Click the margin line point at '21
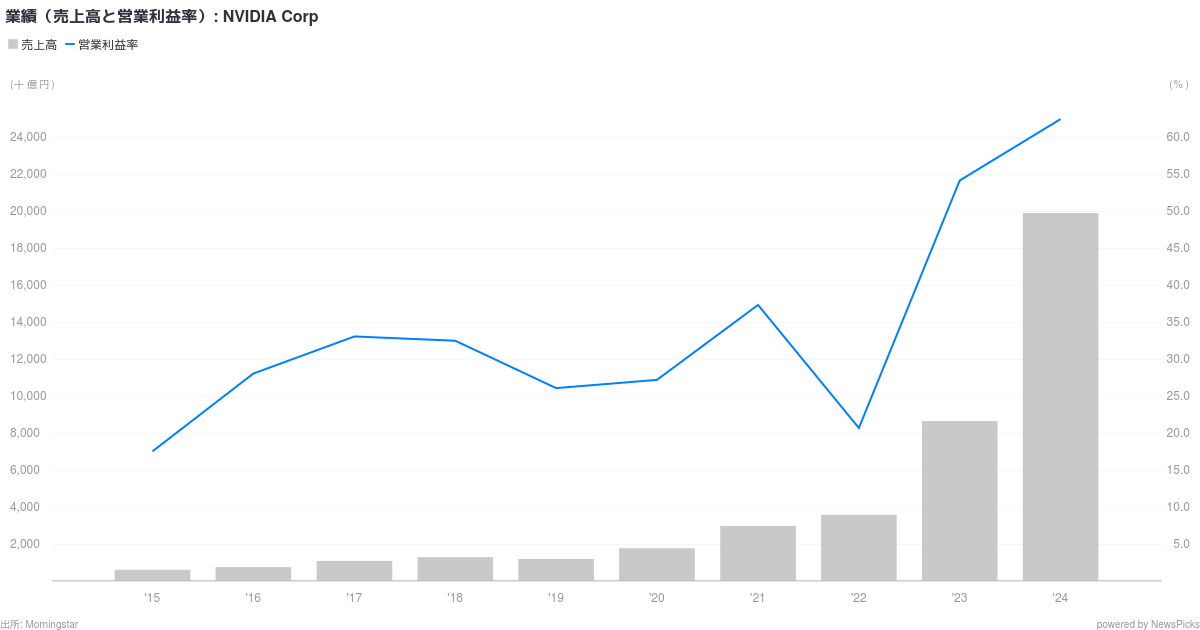The width and height of the screenshot is (1200, 630). pos(757,305)
